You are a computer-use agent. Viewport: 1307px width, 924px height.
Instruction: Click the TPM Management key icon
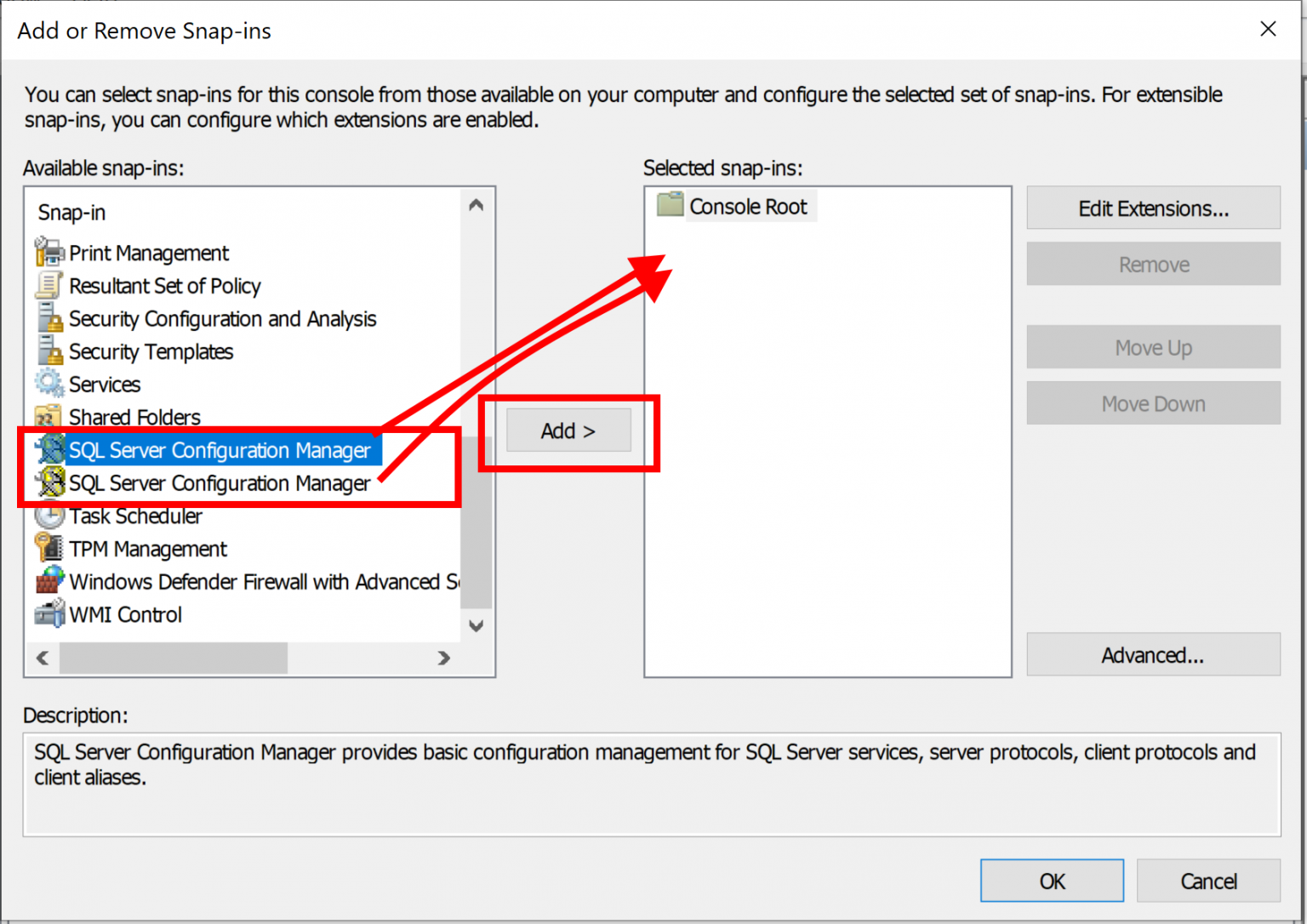coord(49,548)
